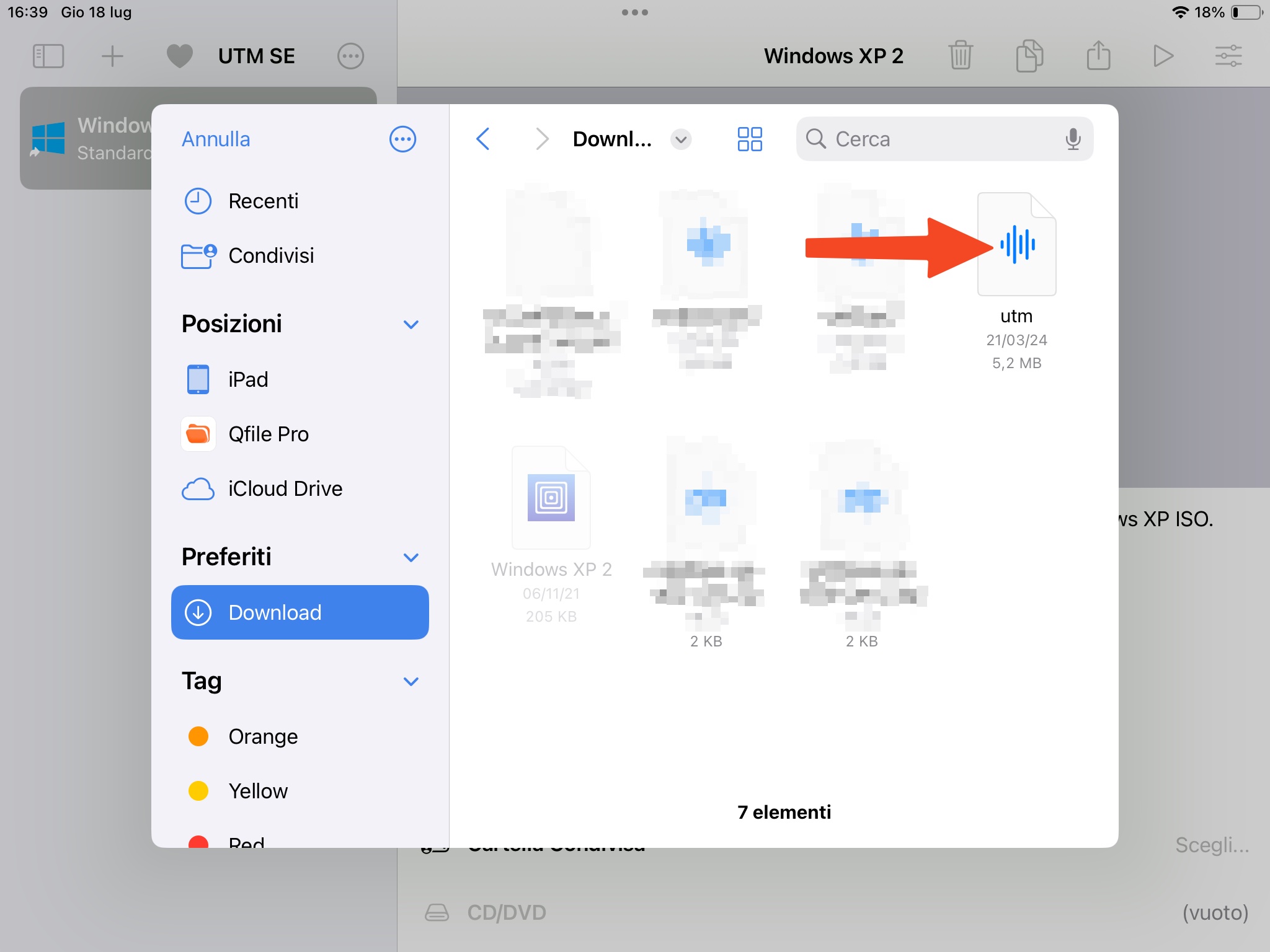Toggle the UTM sidebar panel icon
The height and width of the screenshot is (952, 1270).
[48, 56]
